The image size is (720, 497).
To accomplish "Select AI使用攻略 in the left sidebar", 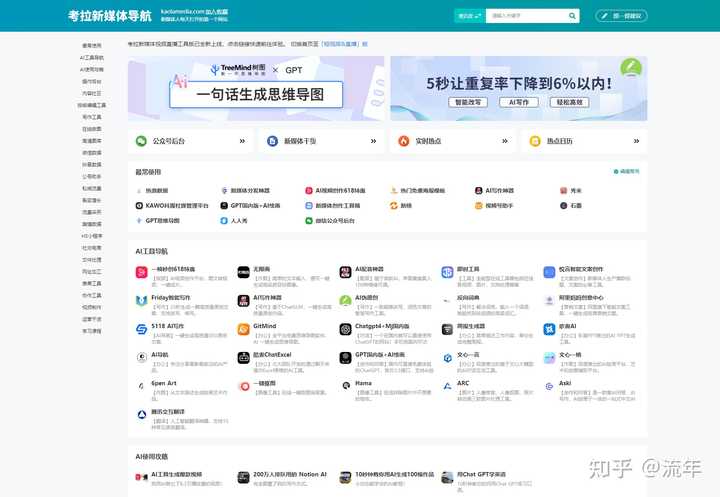I will [x=92, y=70].
